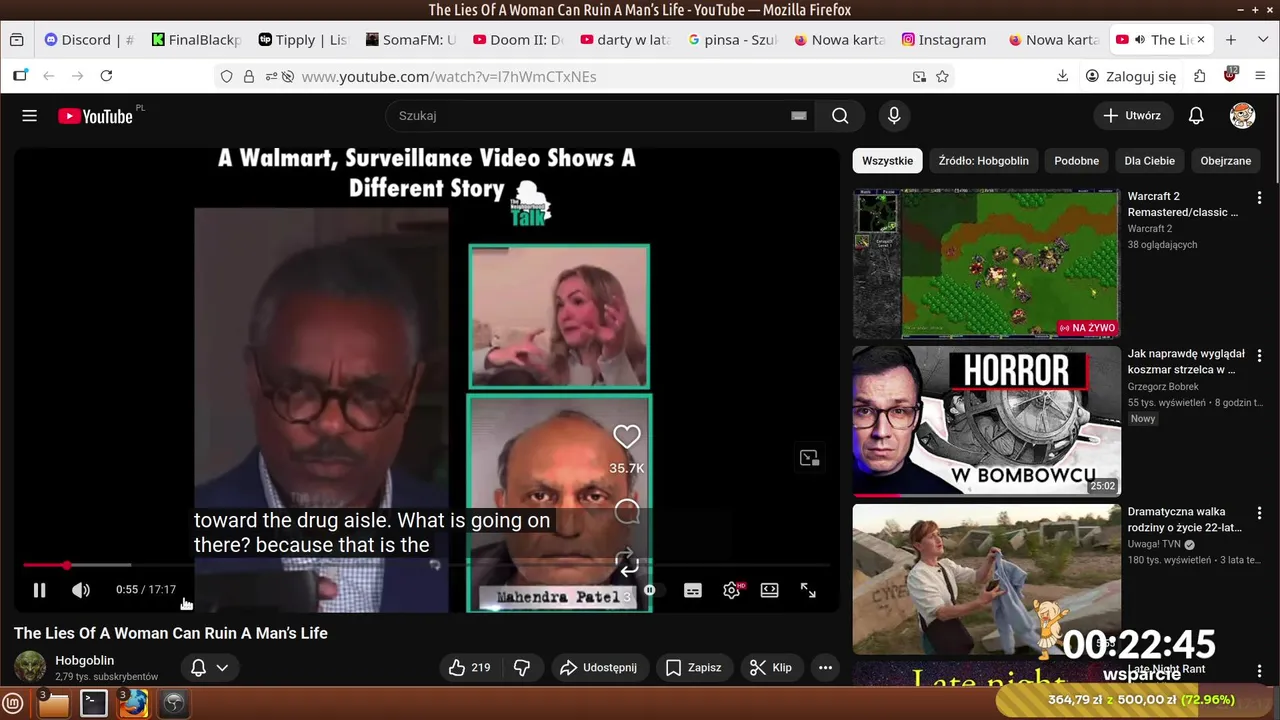Open a new browser tab plus button
Viewport: 1280px width, 720px height.
tap(1231, 40)
